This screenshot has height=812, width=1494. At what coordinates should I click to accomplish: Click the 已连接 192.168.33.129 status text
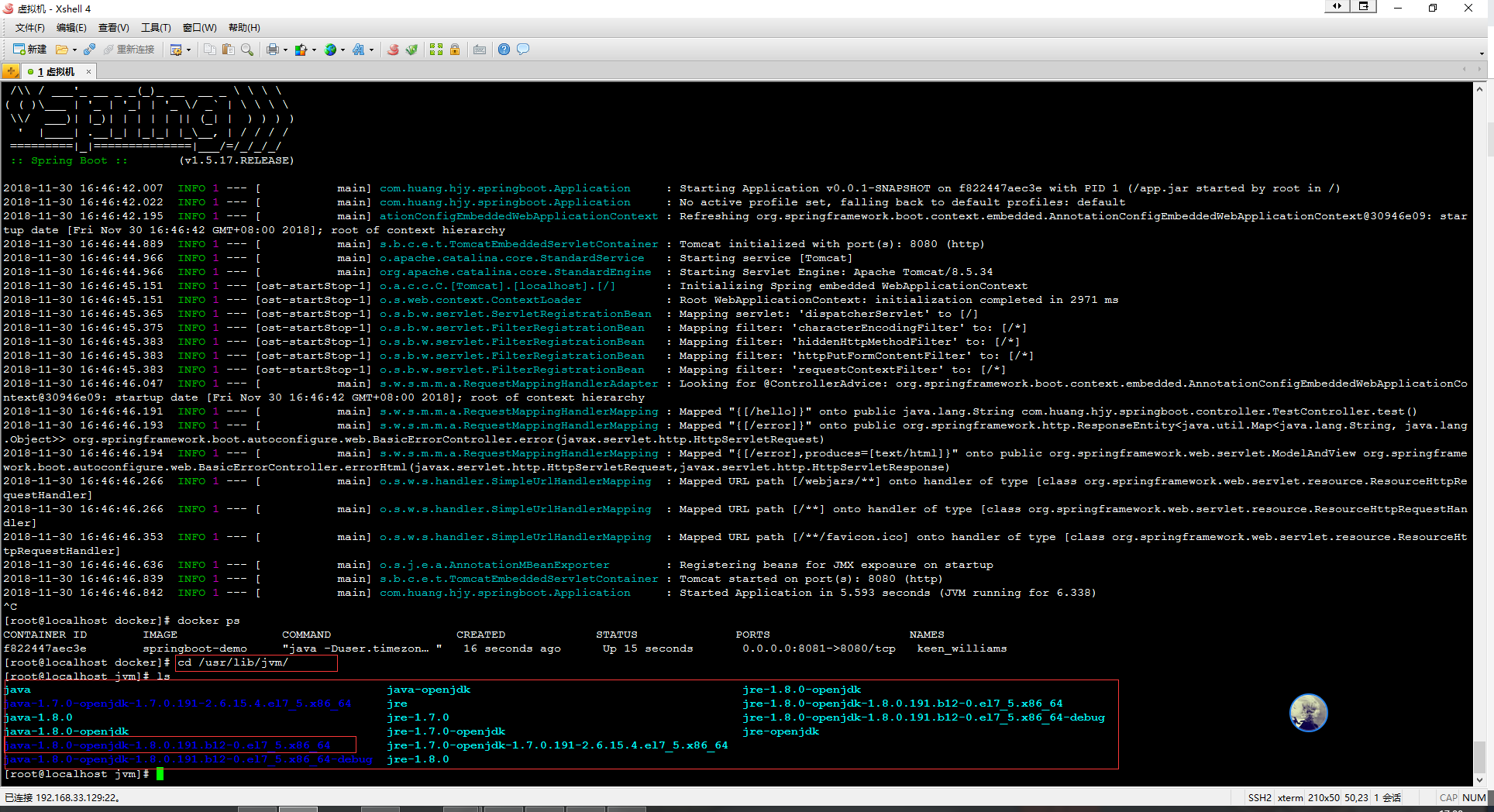point(62,798)
